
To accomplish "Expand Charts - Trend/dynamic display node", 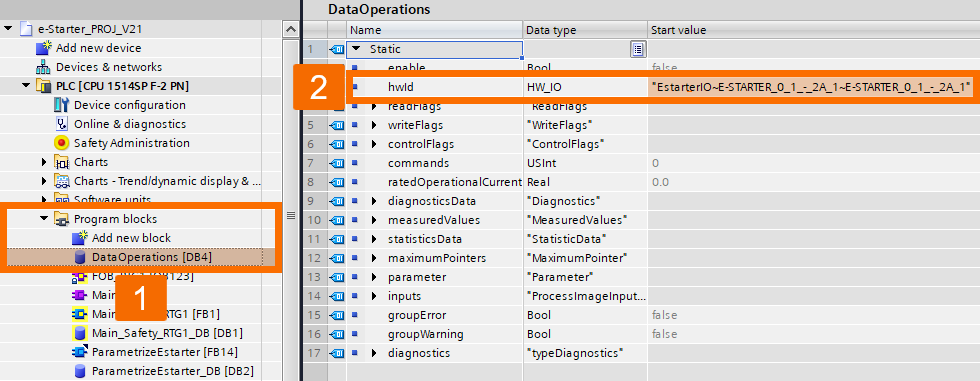I will (44, 181).
